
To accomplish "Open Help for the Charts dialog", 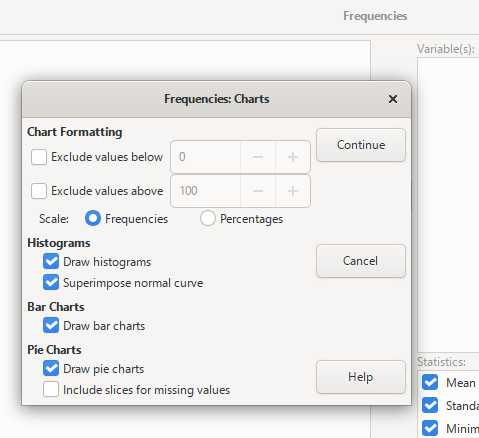I will coord(361,377).
